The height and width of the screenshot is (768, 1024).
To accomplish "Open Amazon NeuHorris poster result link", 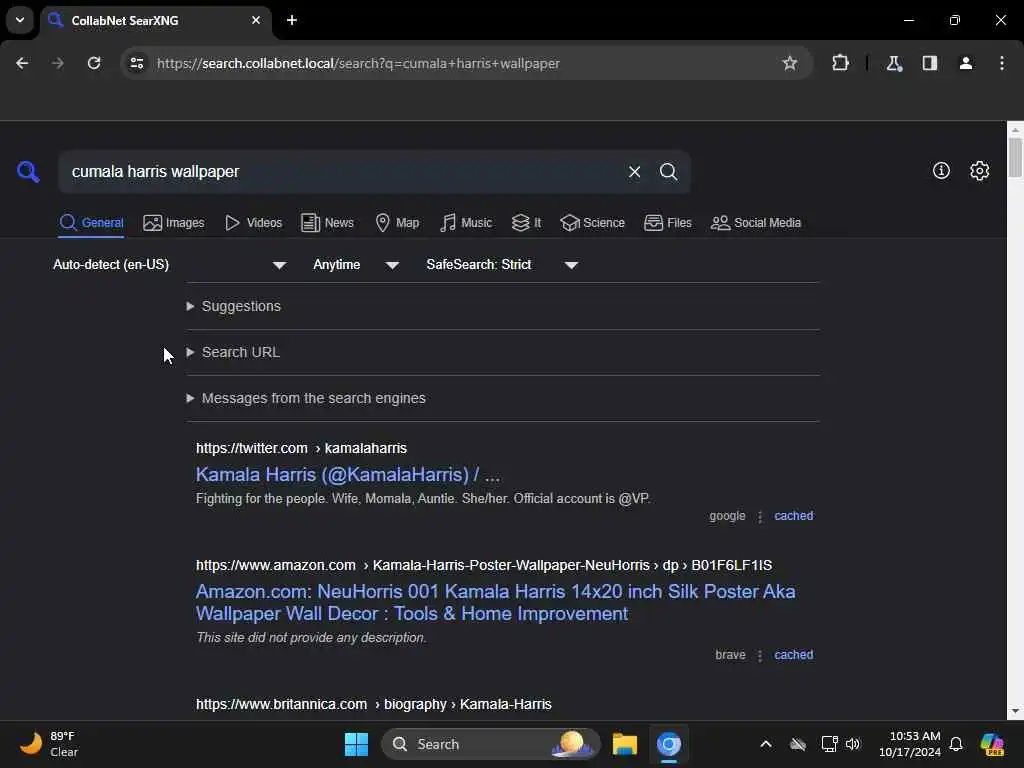I will point(496,603).
